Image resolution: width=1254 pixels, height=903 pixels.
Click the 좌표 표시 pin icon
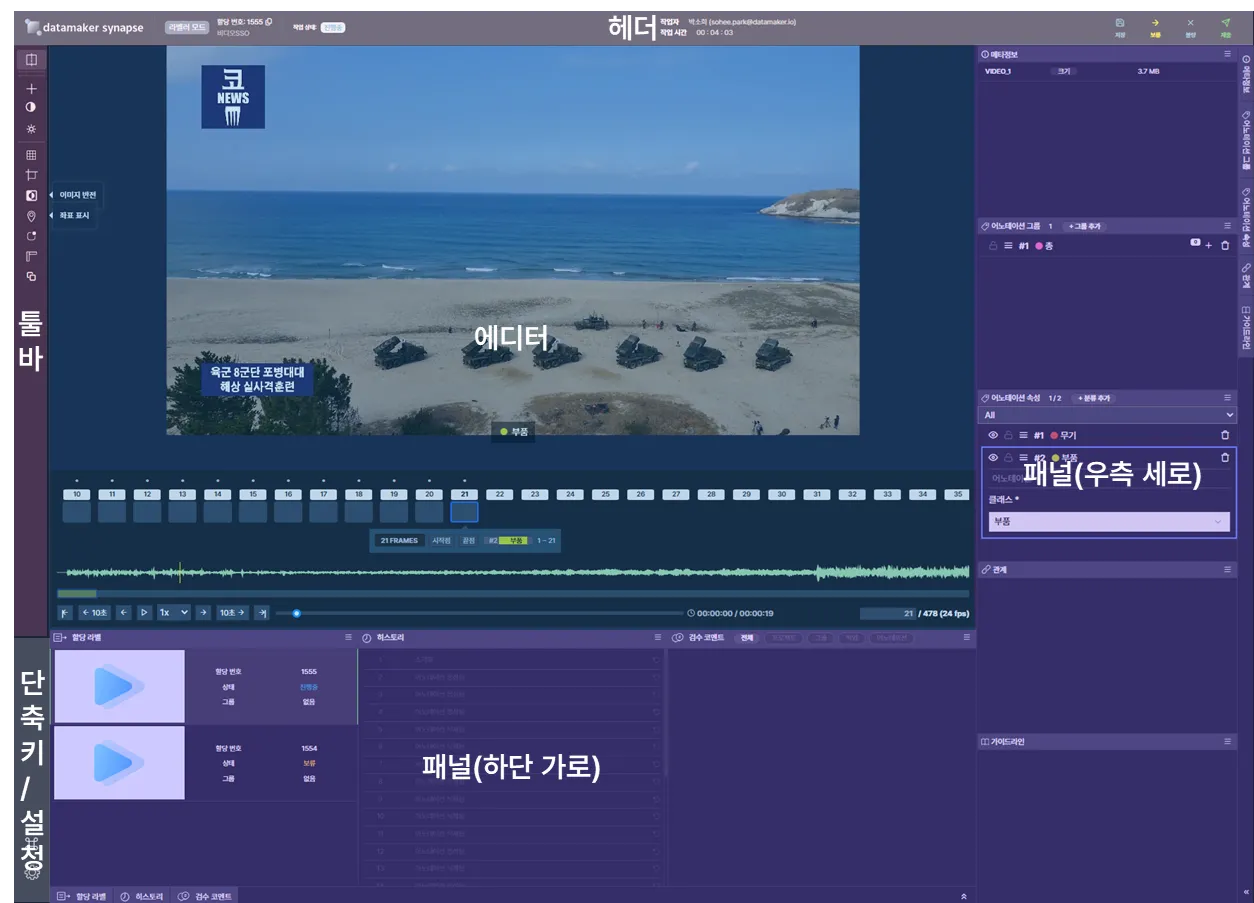31,216
